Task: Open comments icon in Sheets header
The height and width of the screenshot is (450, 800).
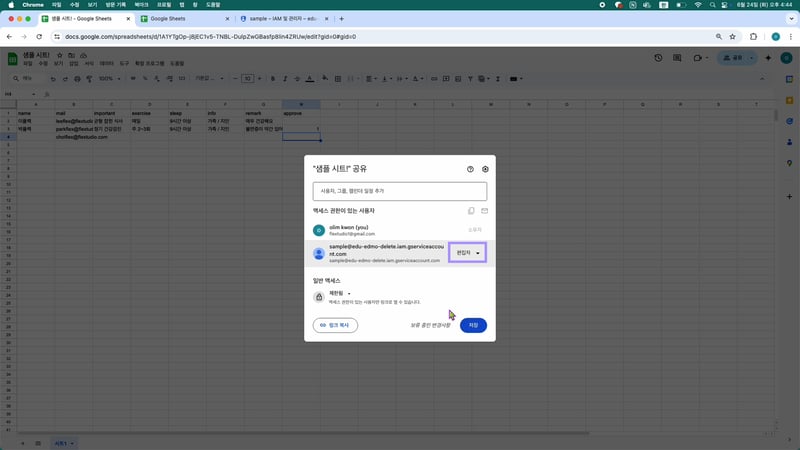Action: click(x=677, y=58)
